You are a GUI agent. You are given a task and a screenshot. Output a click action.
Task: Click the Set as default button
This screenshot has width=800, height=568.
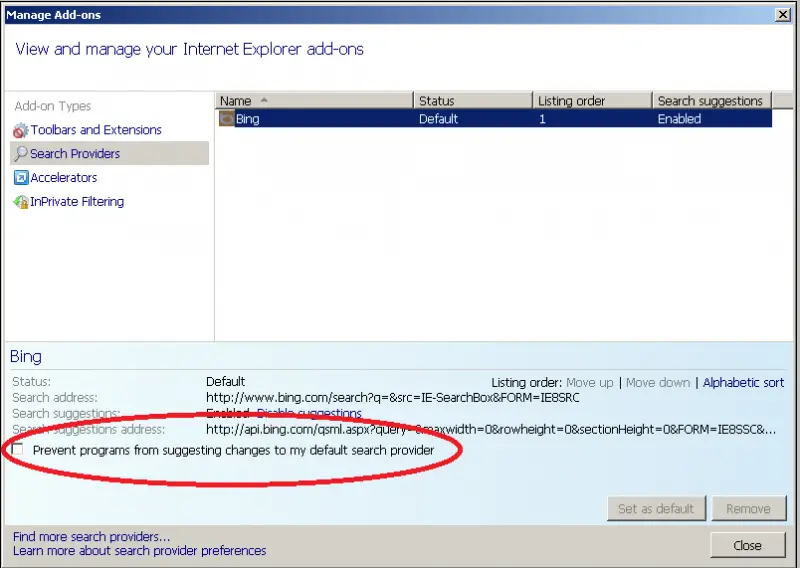[656, 508]
